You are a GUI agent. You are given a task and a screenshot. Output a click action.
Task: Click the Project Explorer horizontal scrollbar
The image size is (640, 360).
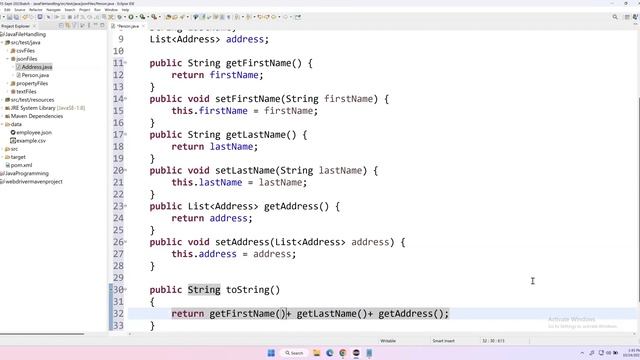[42, 334]
